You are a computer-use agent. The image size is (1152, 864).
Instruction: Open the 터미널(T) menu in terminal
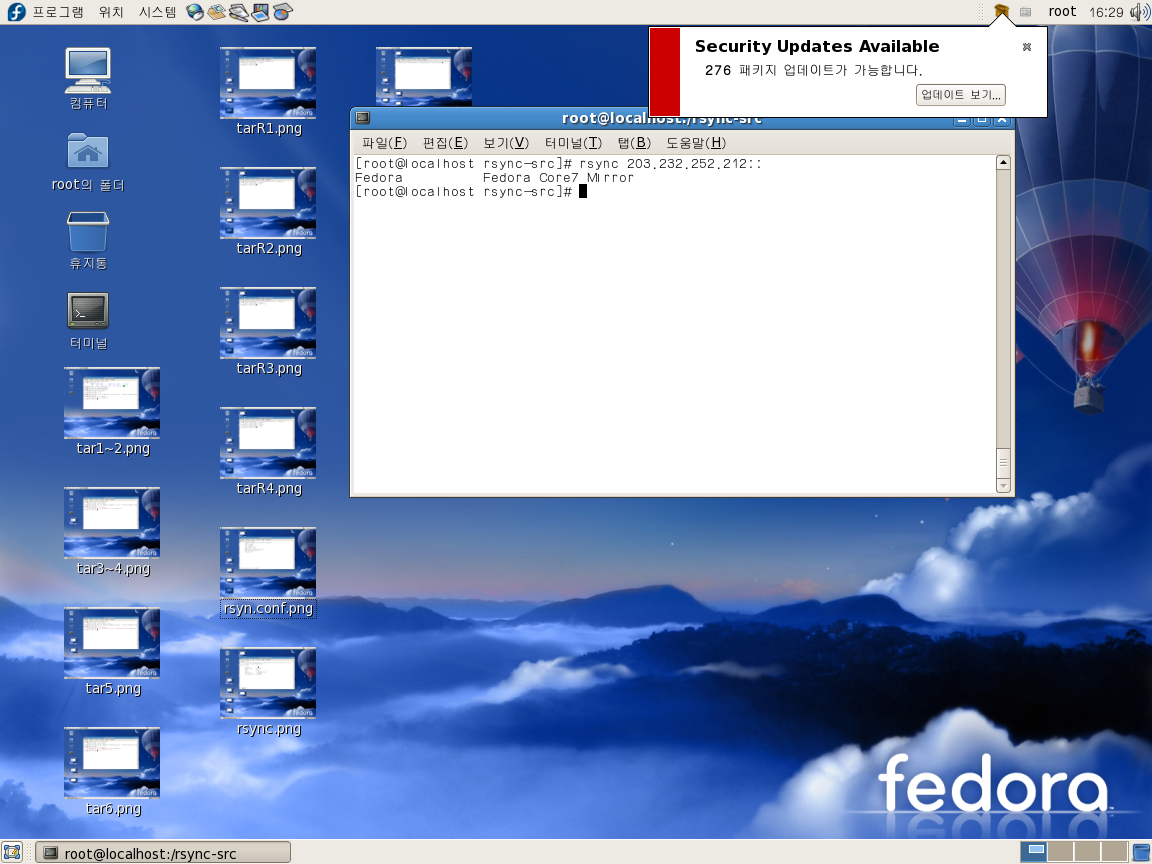pyautogui.click(x=573, y=143)
